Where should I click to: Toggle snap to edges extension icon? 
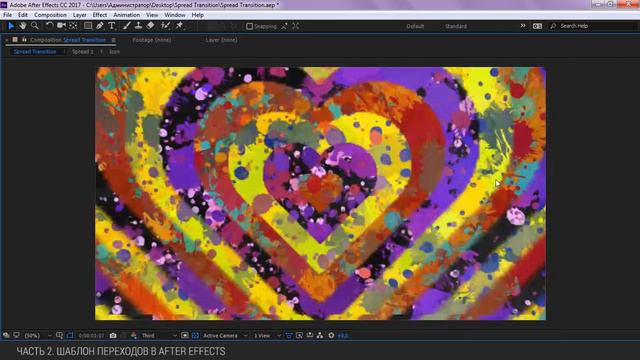click(284, 27)
